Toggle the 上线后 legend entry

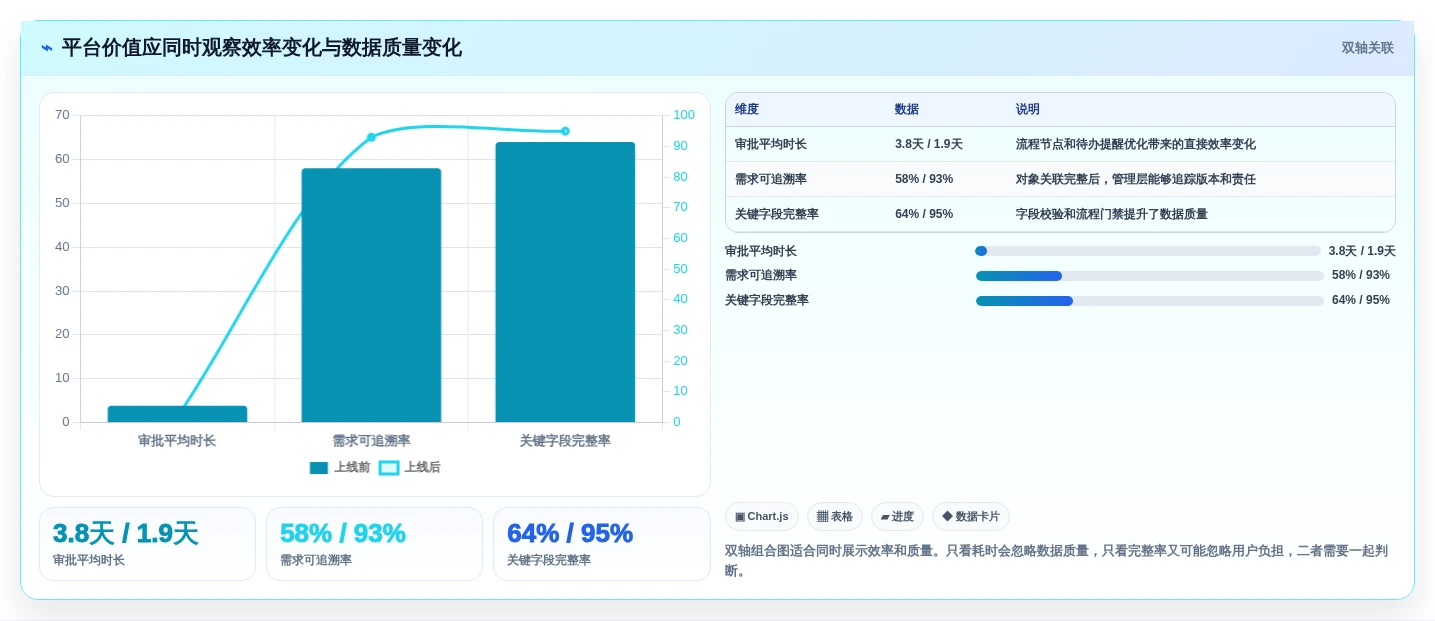(410, 467)
